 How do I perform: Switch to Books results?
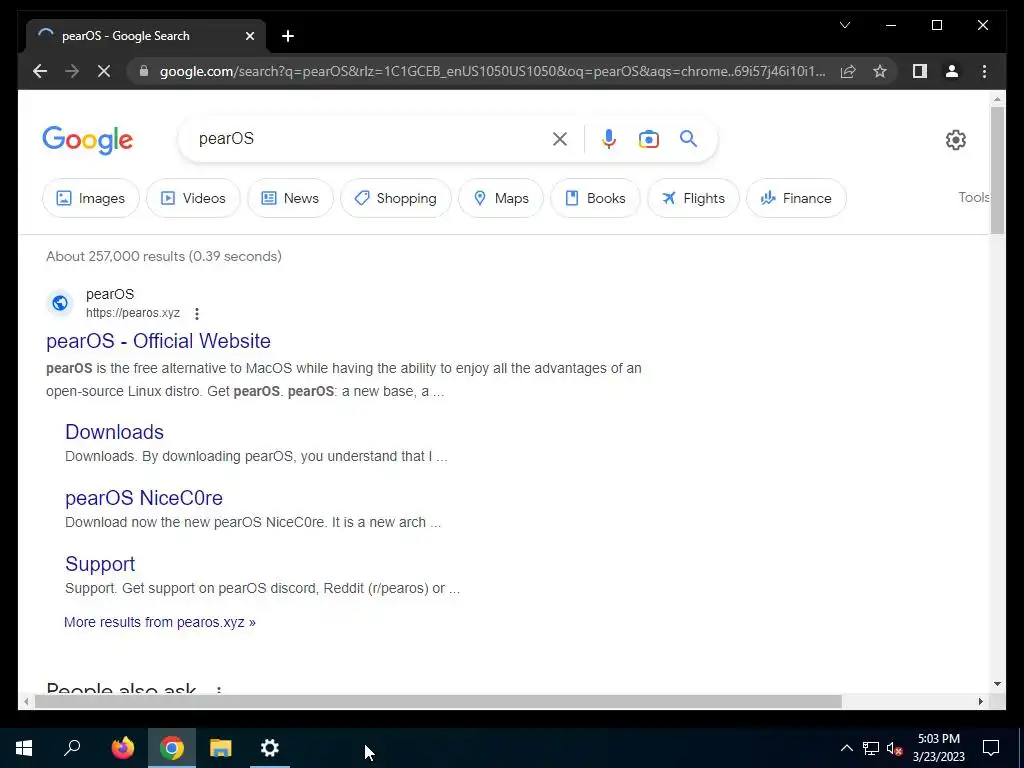click(595, 198)
